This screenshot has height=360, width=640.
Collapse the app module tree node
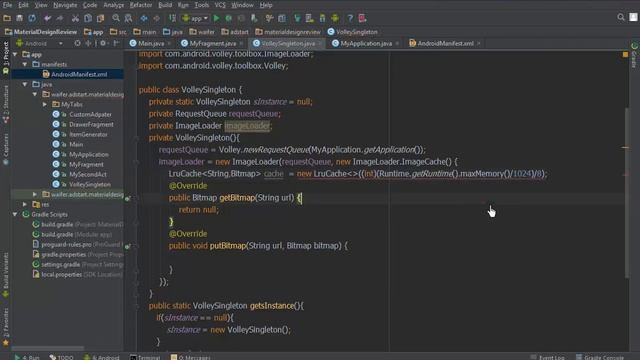point(15,54)
